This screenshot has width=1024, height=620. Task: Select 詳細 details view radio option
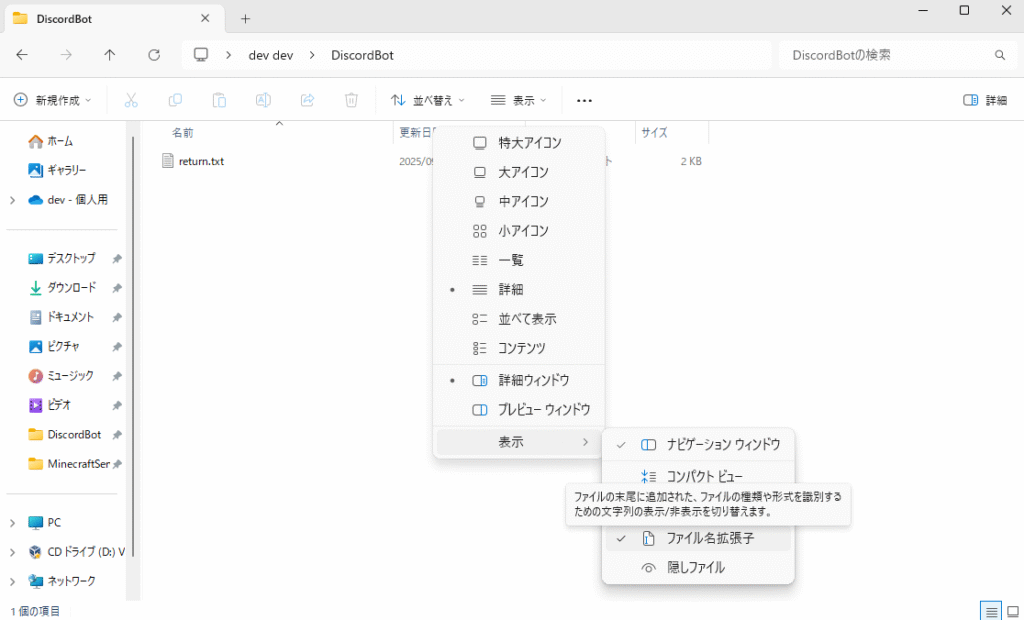pos(511,289)
